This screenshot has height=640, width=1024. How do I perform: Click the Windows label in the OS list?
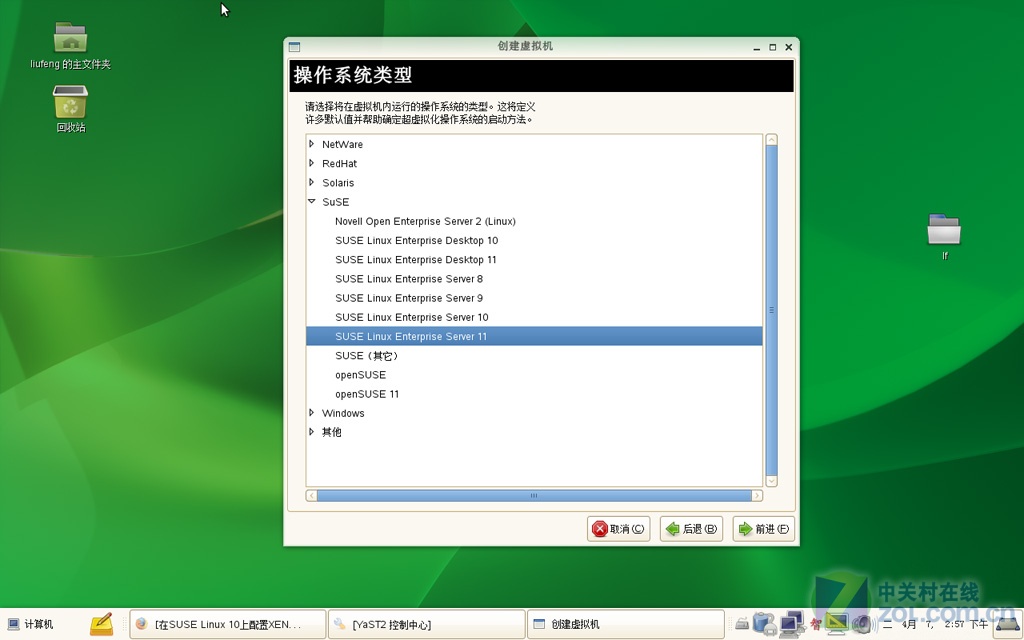(x=343, y=413)
